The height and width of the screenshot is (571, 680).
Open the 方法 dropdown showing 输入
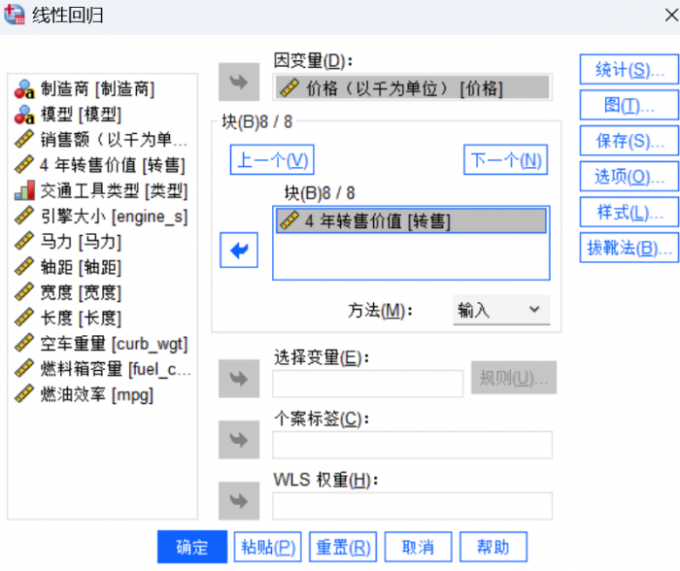(502, 310)
